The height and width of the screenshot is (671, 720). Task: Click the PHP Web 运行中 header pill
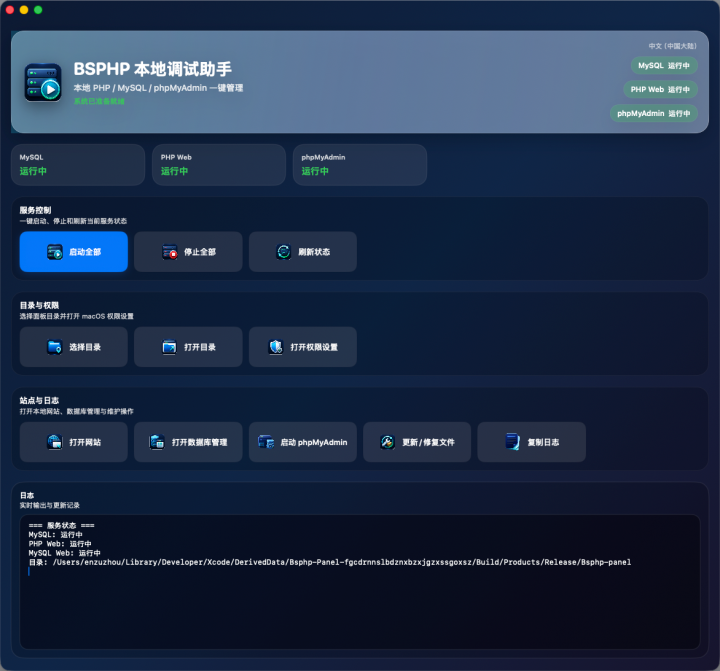coord(660,90)
